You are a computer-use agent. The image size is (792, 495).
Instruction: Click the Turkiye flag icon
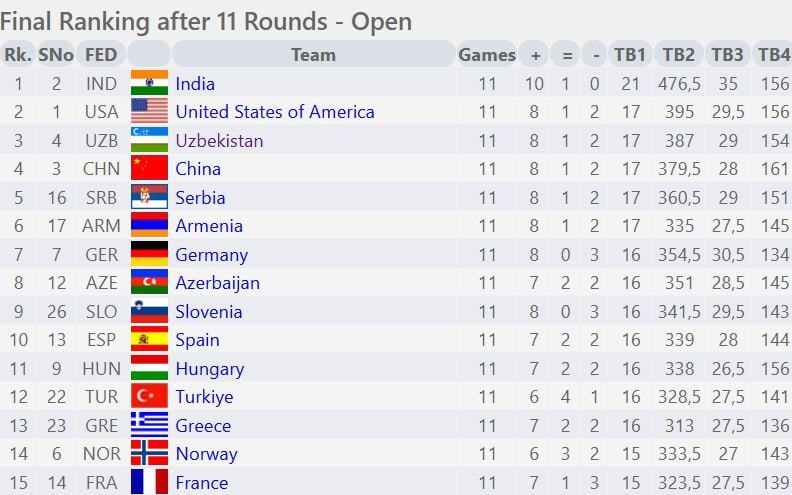[x=149, y=397]
